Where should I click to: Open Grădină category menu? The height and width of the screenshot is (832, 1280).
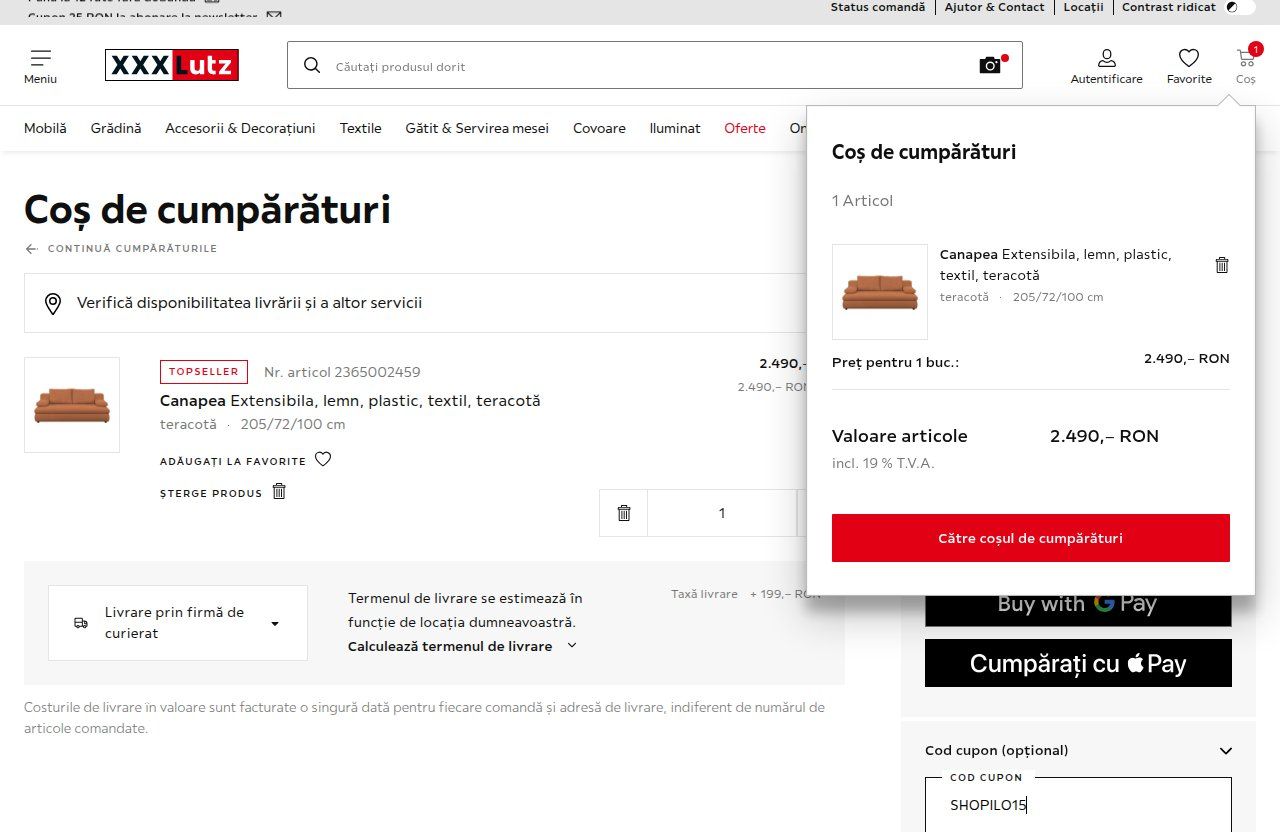tap(116, 128)
